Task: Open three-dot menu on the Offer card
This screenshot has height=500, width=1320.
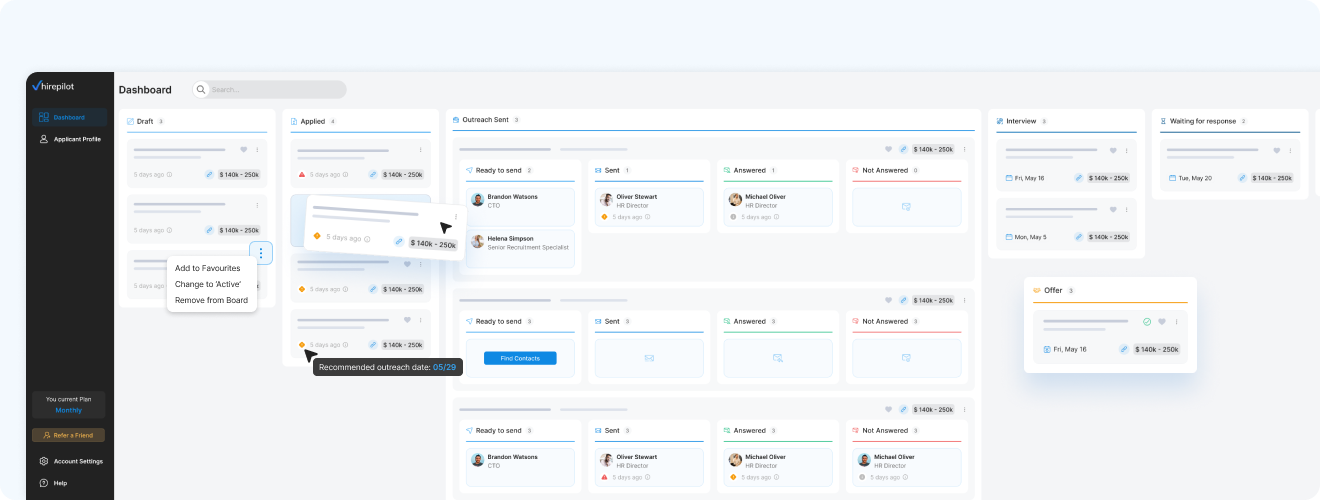Action: 1176,322
